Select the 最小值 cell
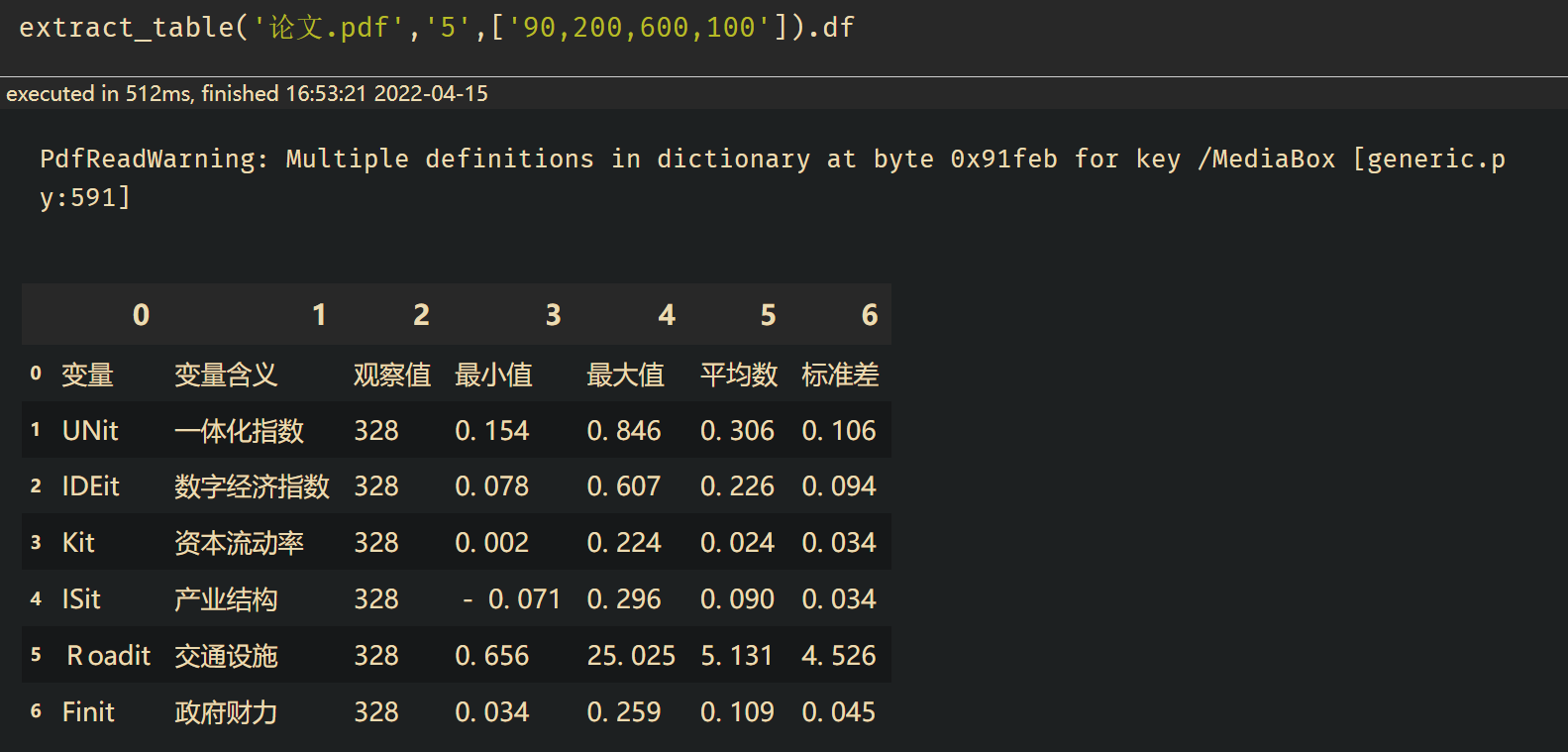The image size is (1568, 752). [x=493, y=375]
